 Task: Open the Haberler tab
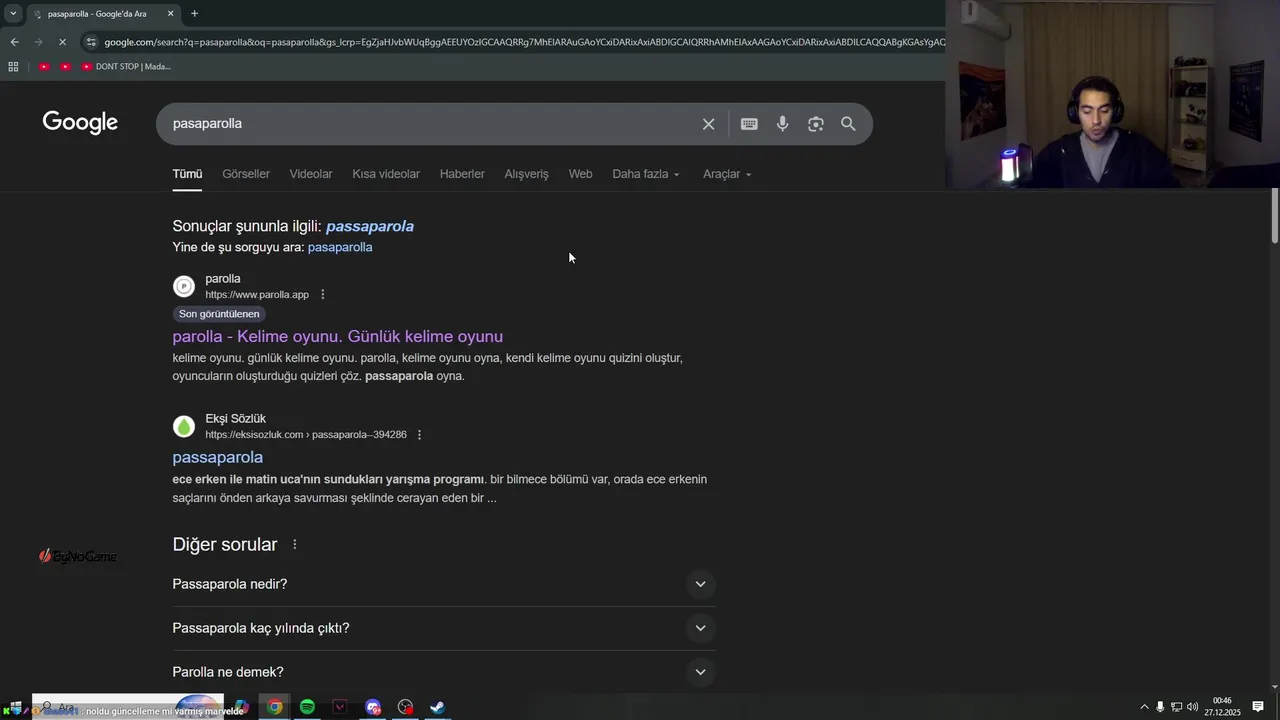click(x=462, y=174)
